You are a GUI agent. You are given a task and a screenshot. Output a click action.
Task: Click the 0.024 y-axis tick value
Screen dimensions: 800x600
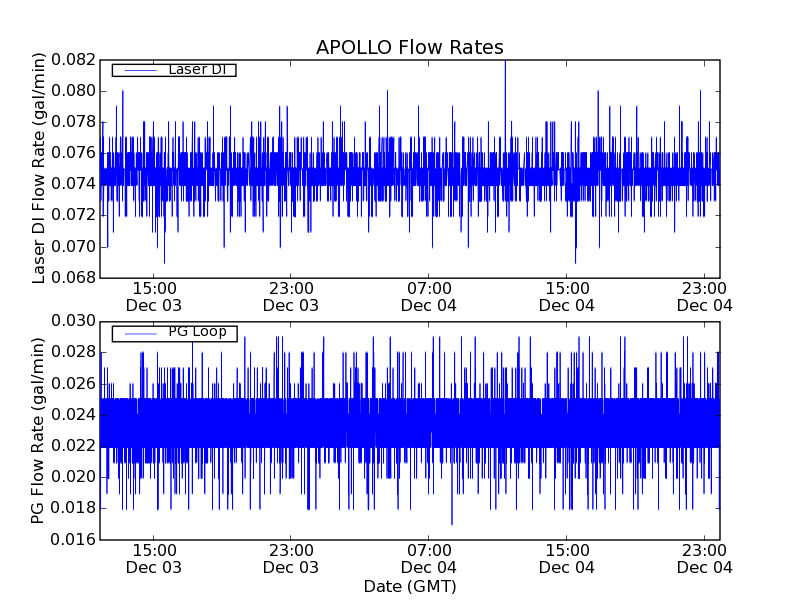[73, 415]
